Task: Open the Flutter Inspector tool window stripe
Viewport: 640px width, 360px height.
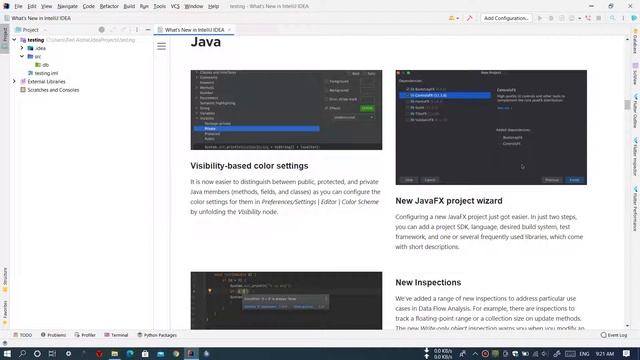Action: pyautogui.click(x=636, y=157)
